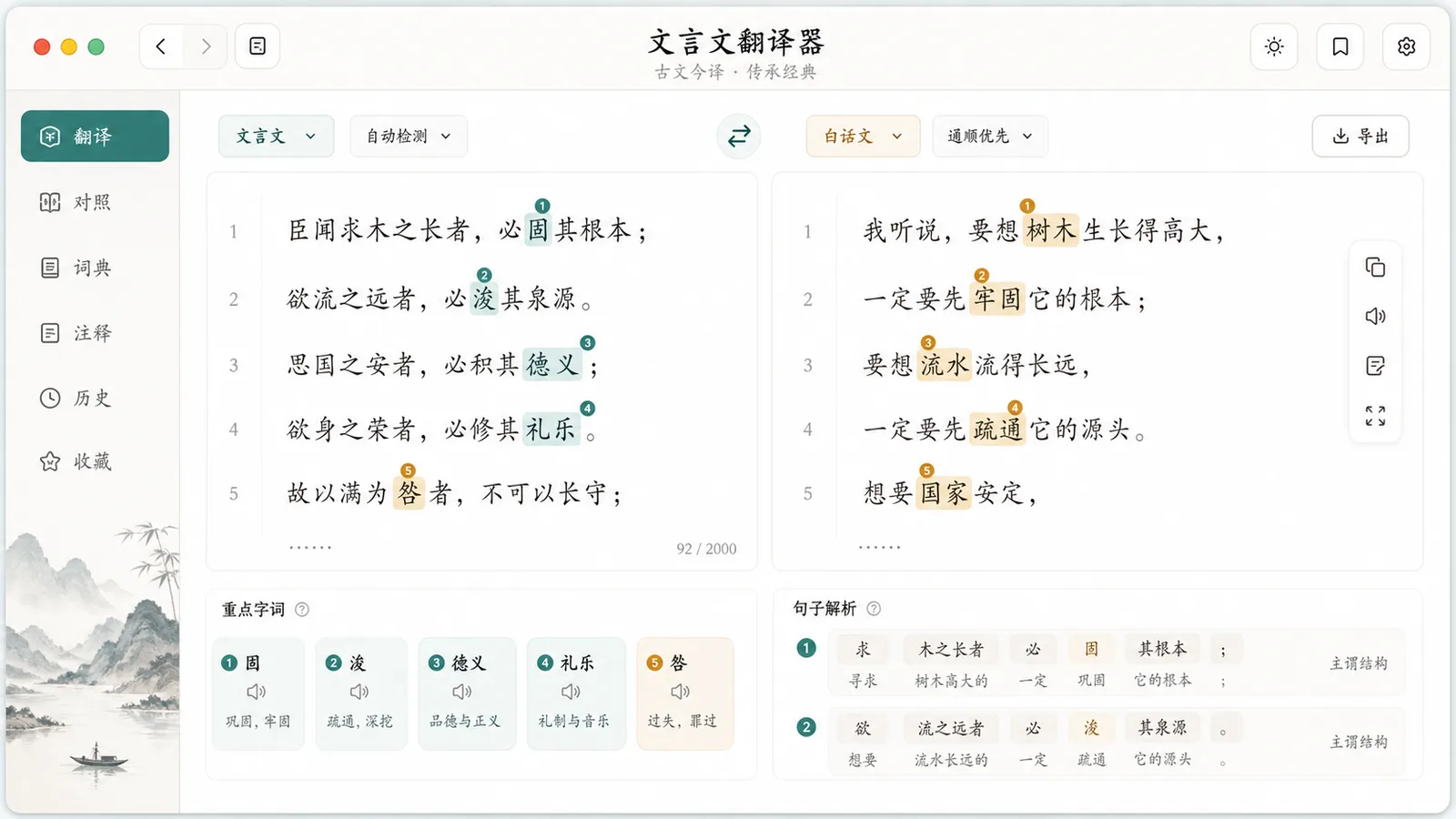
Task: Click 木之长者 chip in sentence analysis
Action: pyautogui.click(x=951, y=650)
